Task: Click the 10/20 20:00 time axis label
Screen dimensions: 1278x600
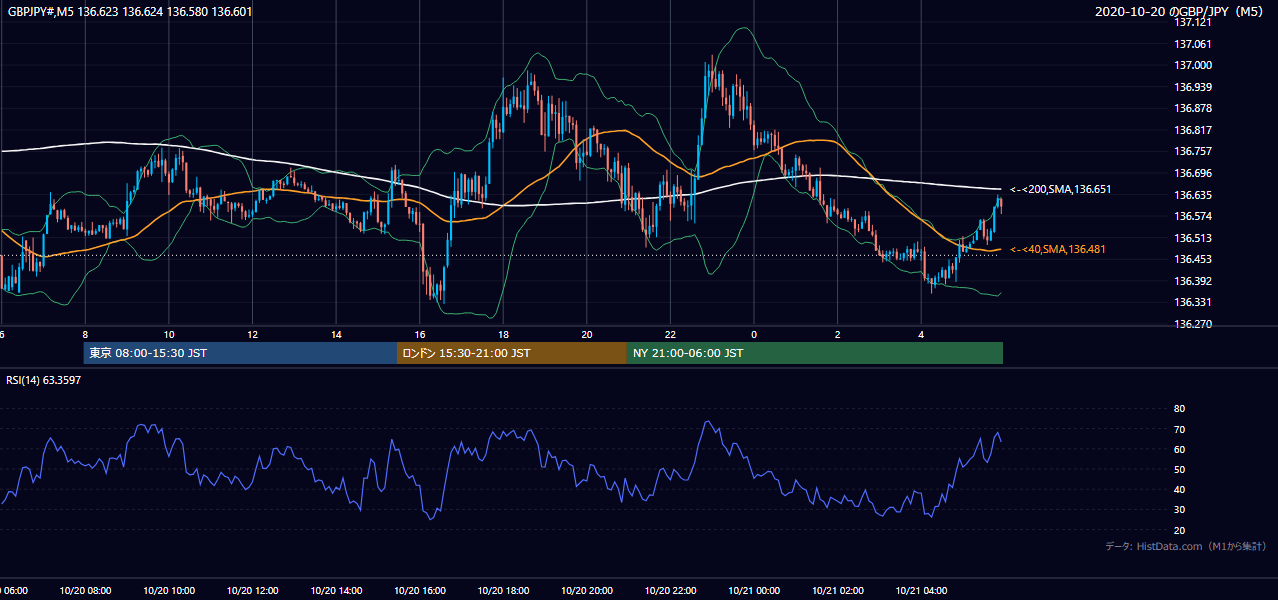Action: [587, 590]
